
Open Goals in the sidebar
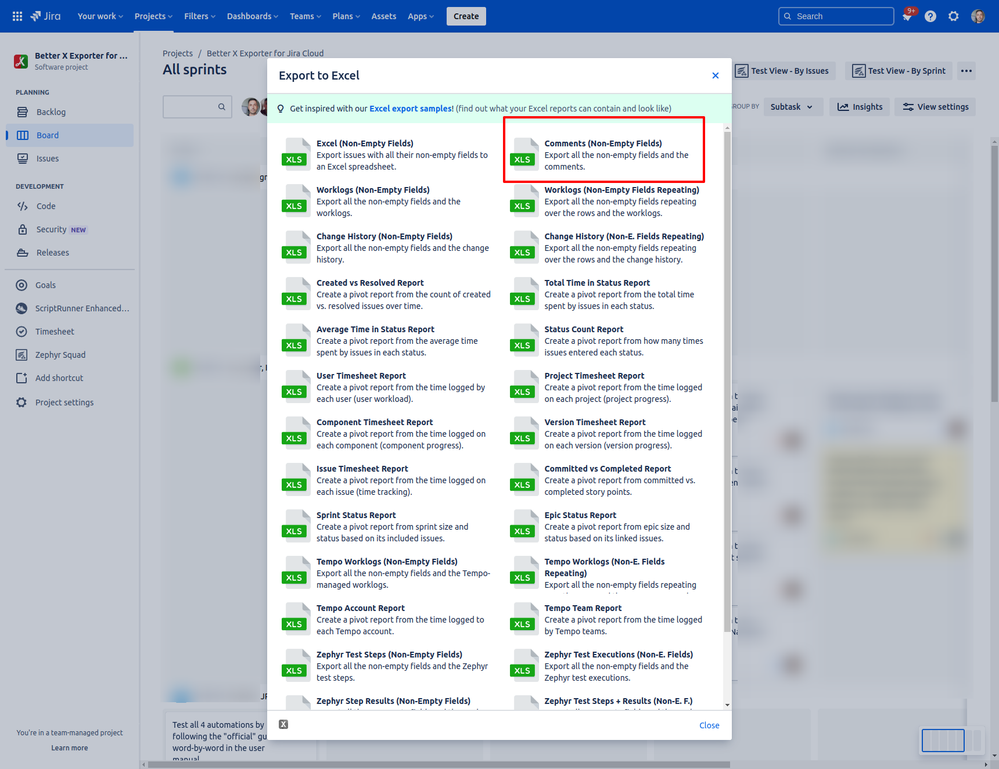pos(70,285)
